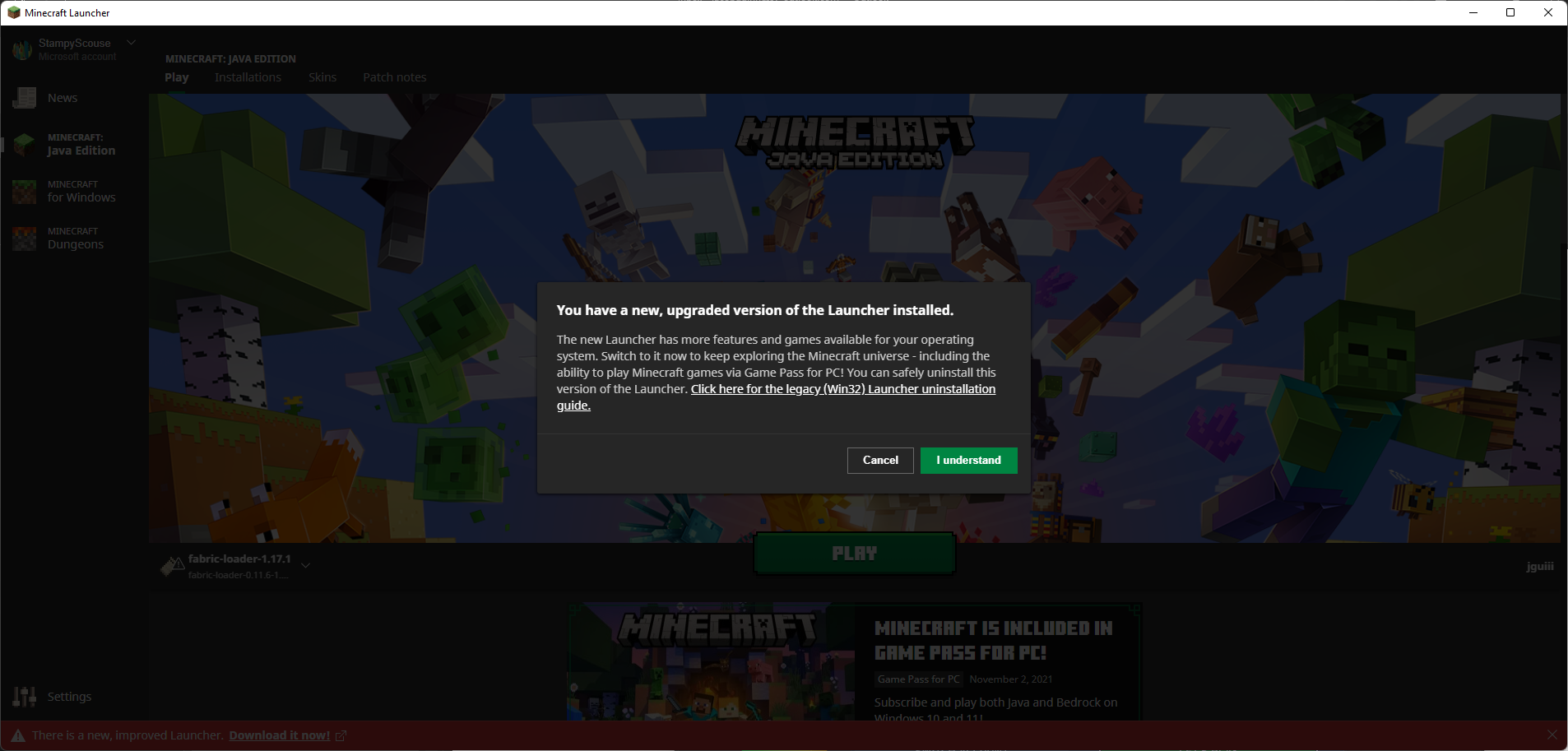
Task: Click the StampyScouse account avatar icon
Action: click(22, 49)
